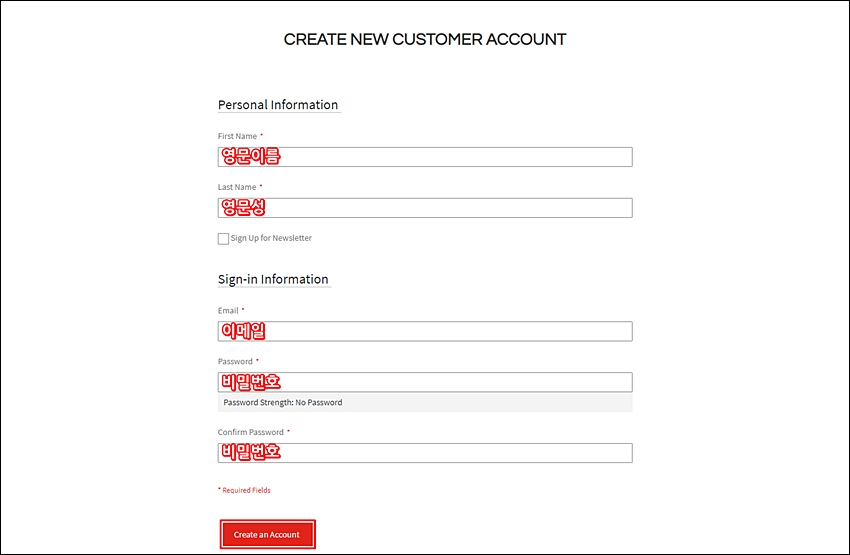Submit with the Create an Account button

pos(267,534)
